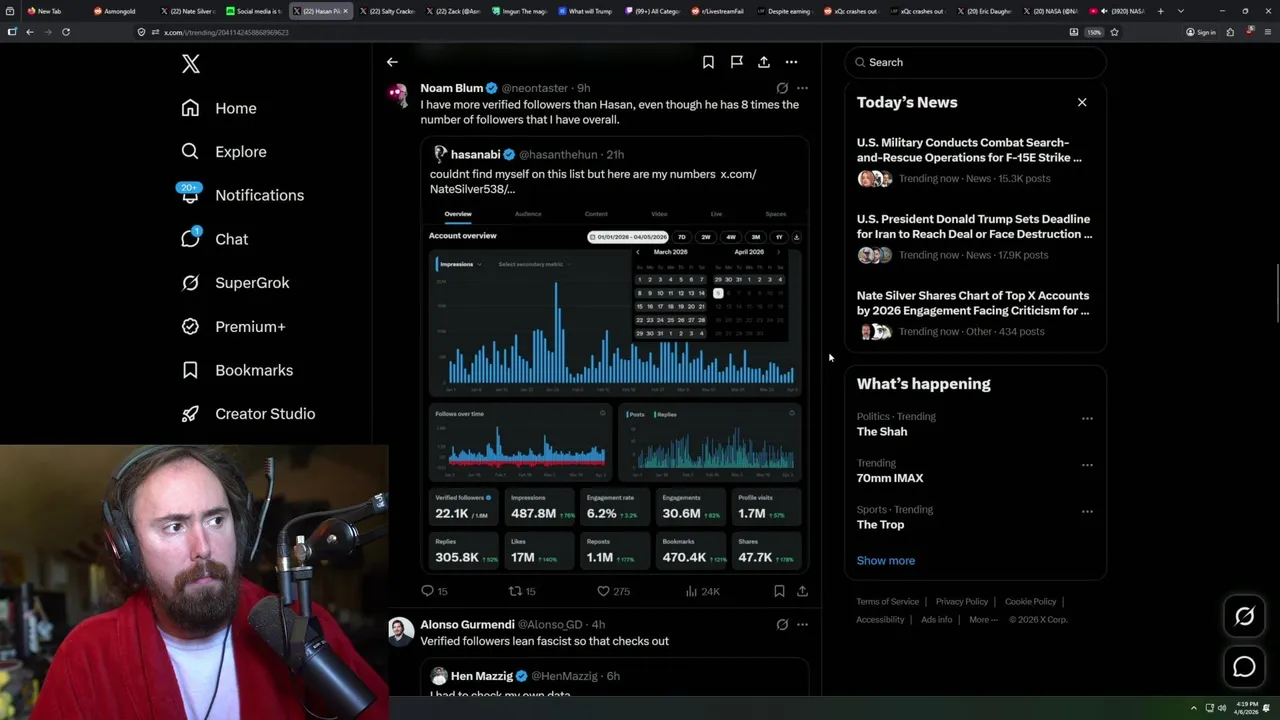Click the header share icon
The image size is (1280, 720).
tap(764, 62)
